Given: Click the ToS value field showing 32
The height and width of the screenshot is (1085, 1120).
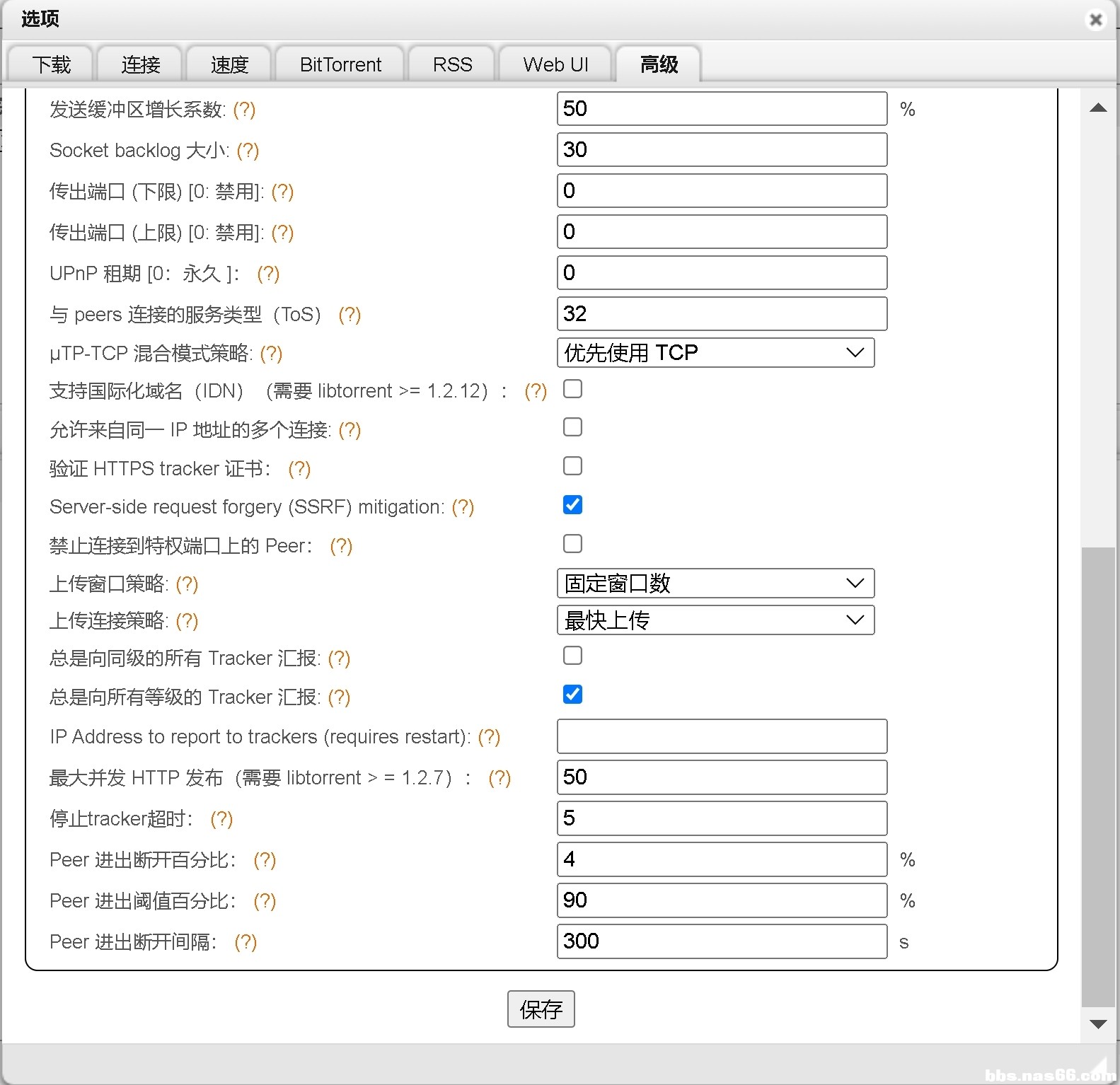Looking at the screenshot, I should (x=722, y=314).
